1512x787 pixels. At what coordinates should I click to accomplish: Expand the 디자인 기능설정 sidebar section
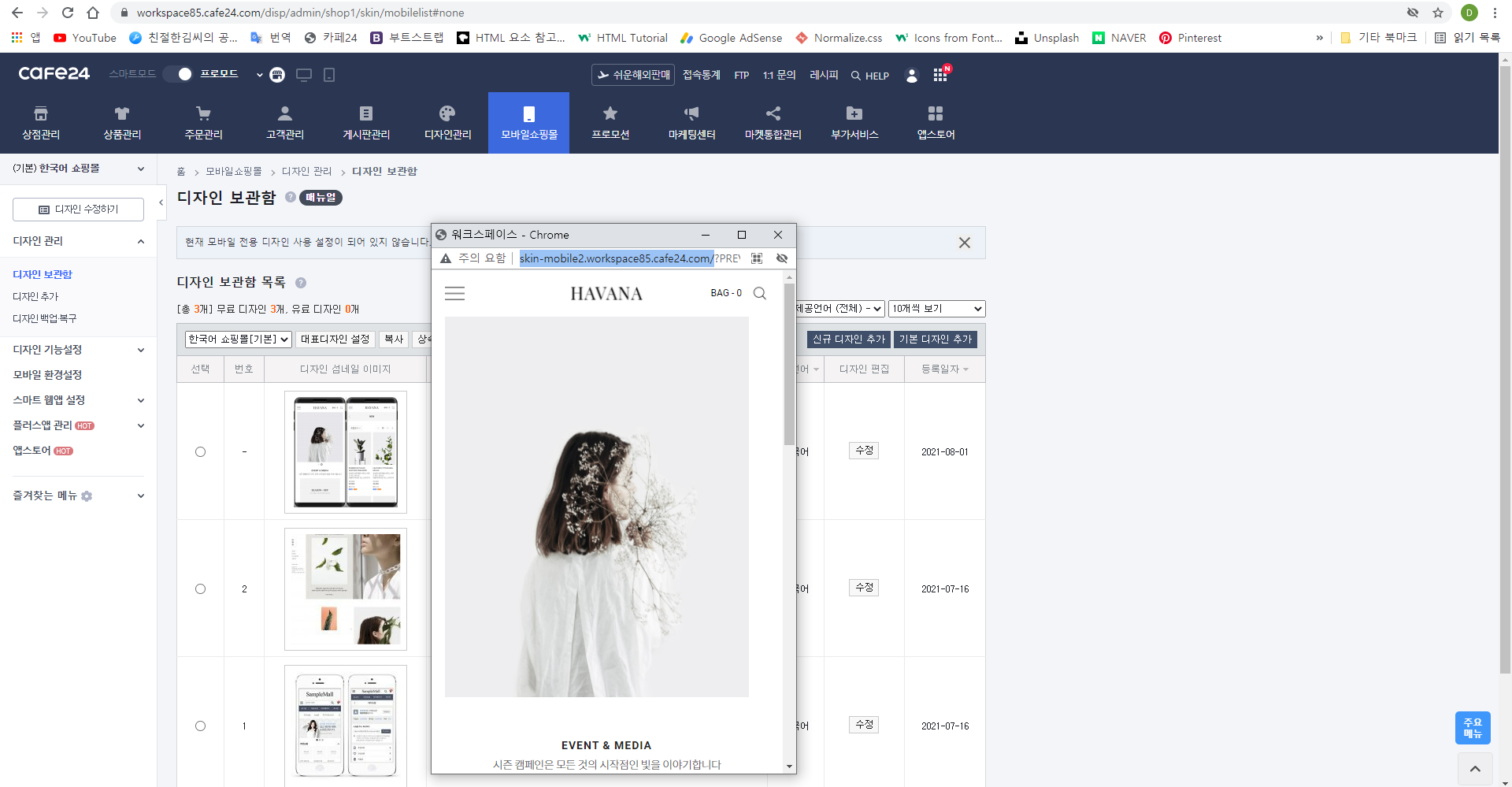141,351
